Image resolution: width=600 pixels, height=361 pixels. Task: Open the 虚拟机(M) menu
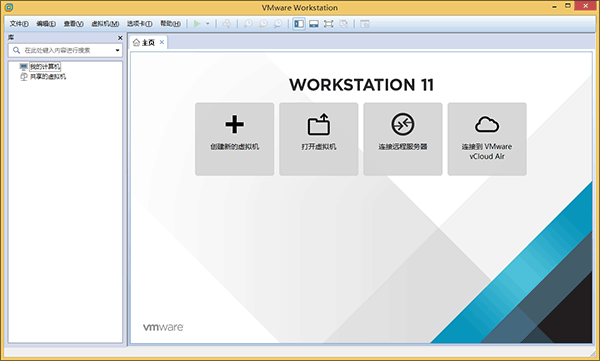point(105,24)
